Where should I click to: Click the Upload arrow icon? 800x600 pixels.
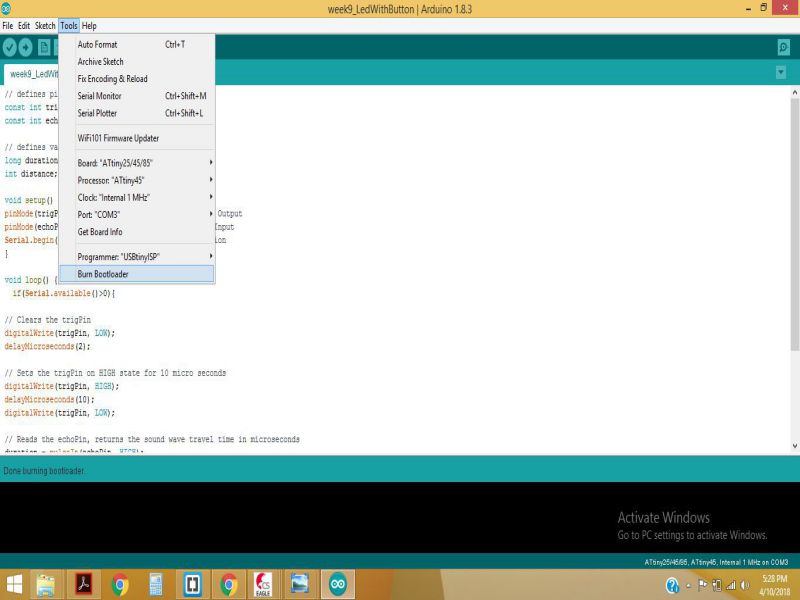click(x=26, y=47)
